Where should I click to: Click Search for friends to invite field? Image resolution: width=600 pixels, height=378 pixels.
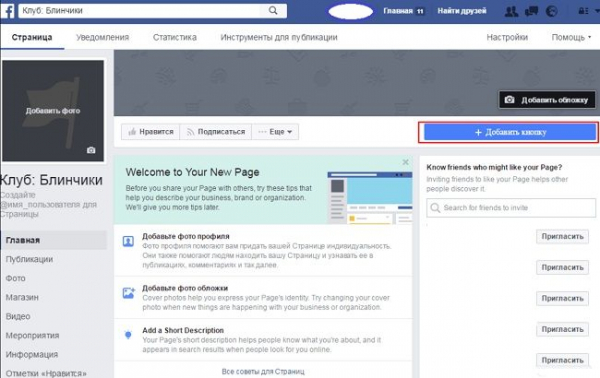[511, 208]
